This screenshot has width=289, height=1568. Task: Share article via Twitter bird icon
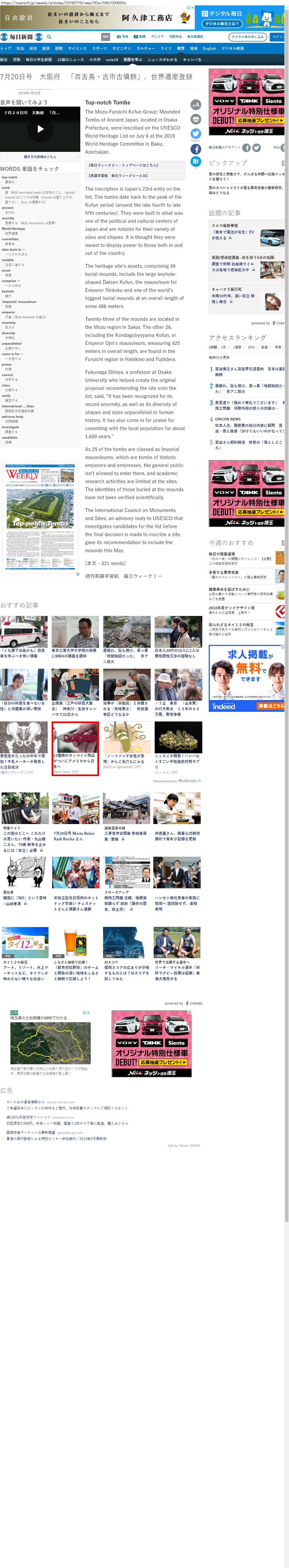(196, 133)
